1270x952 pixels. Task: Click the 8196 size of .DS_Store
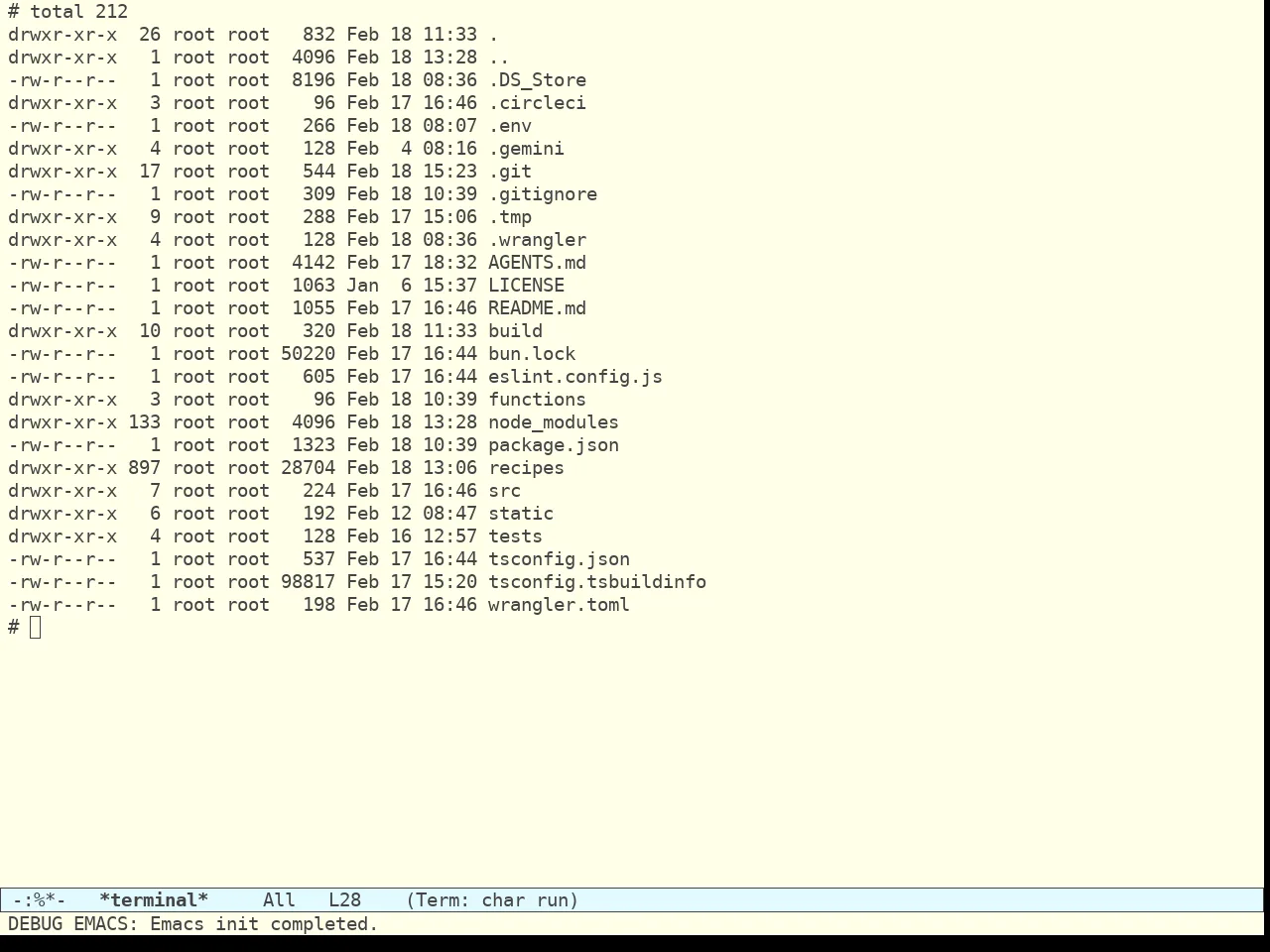pyautogui.click(x=314, y=80)
